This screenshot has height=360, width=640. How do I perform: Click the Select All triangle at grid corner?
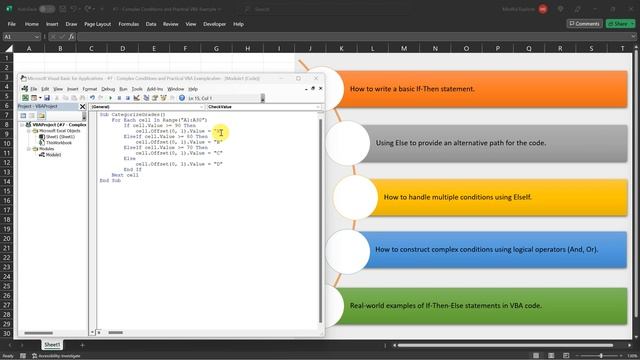[x=9, y=49]
